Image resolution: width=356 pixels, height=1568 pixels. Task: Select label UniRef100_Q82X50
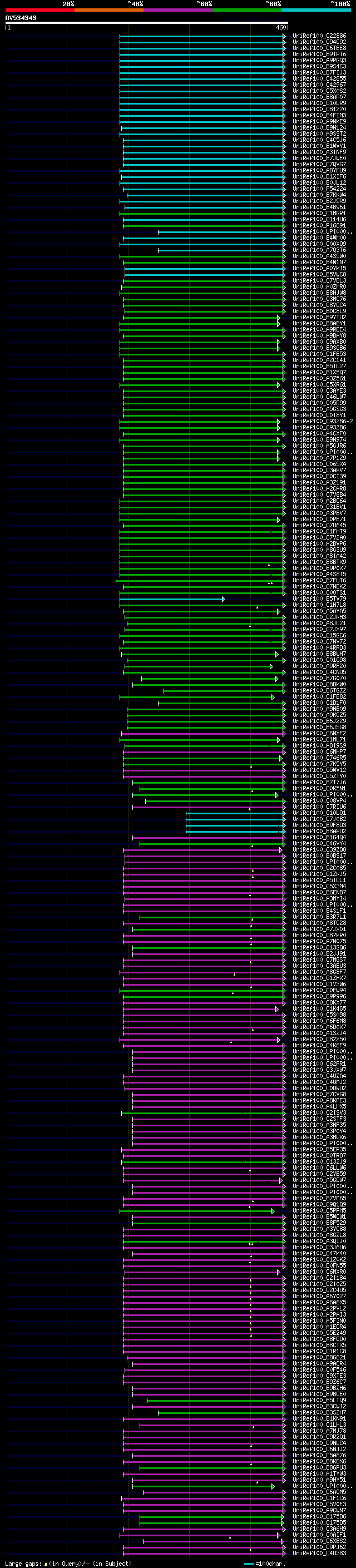point(319,1040)
